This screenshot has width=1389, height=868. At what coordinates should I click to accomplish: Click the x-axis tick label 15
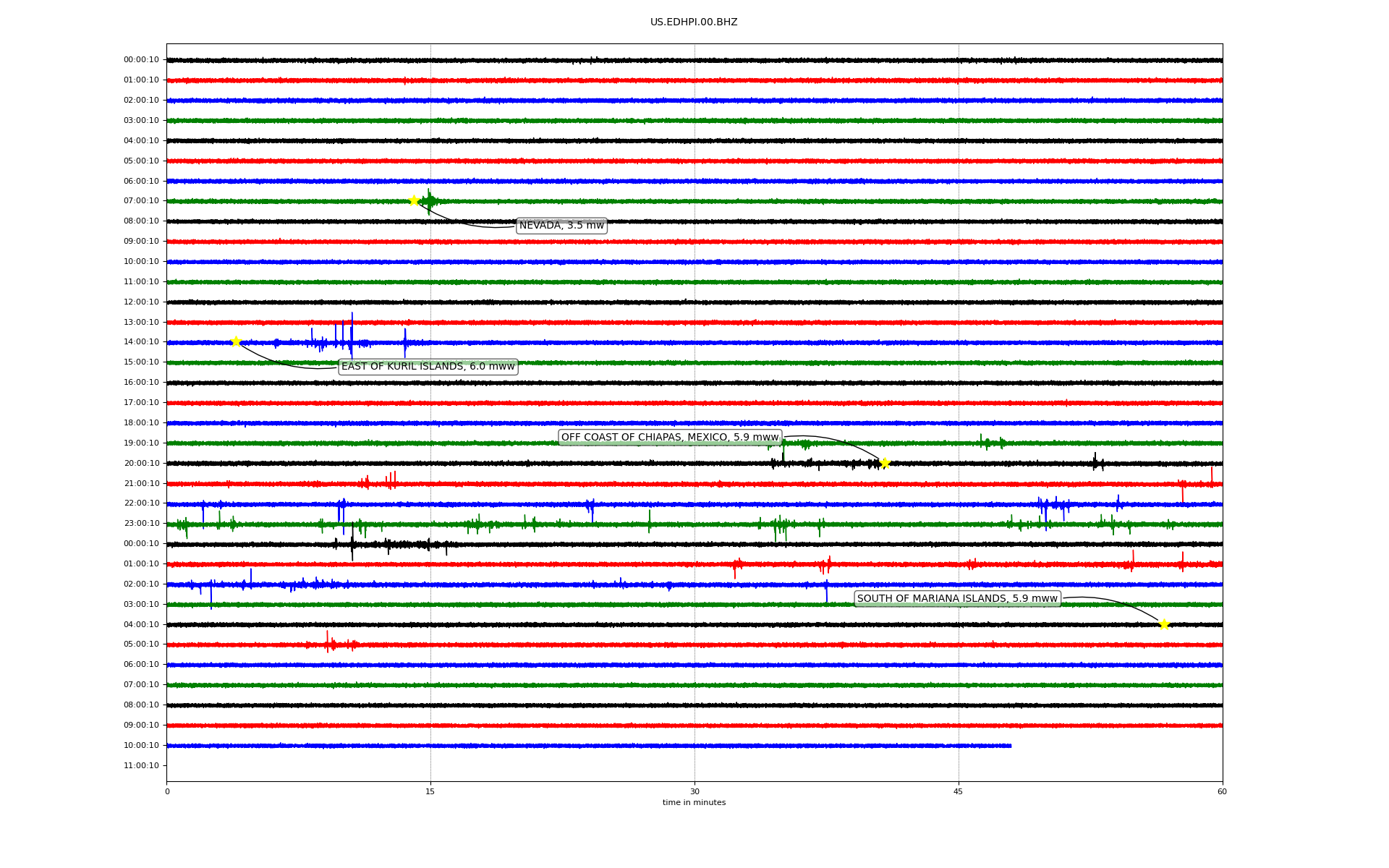tap(430, 791)
